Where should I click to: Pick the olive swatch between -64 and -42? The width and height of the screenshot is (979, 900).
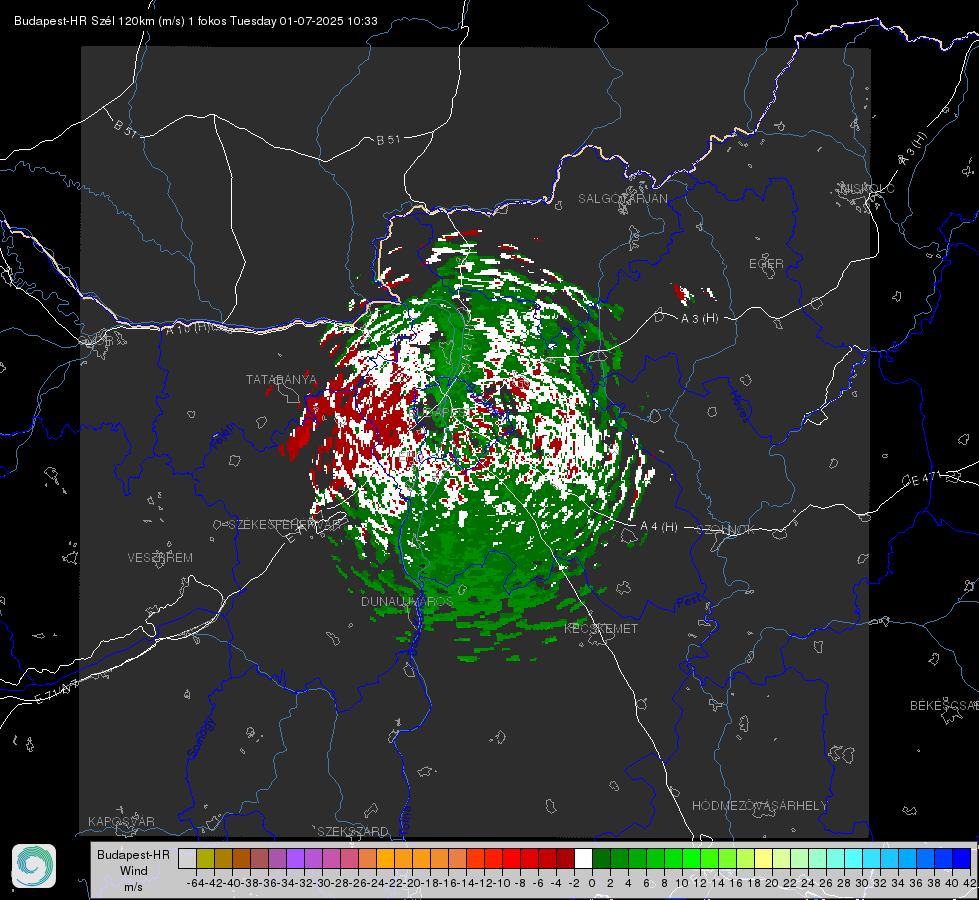205,858
